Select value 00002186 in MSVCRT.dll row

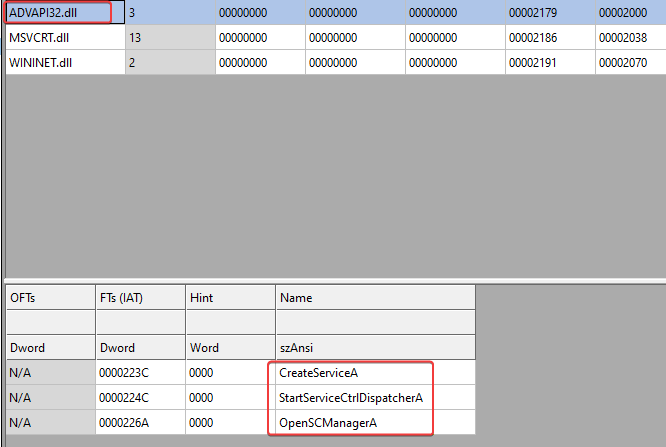click(550, 37)
